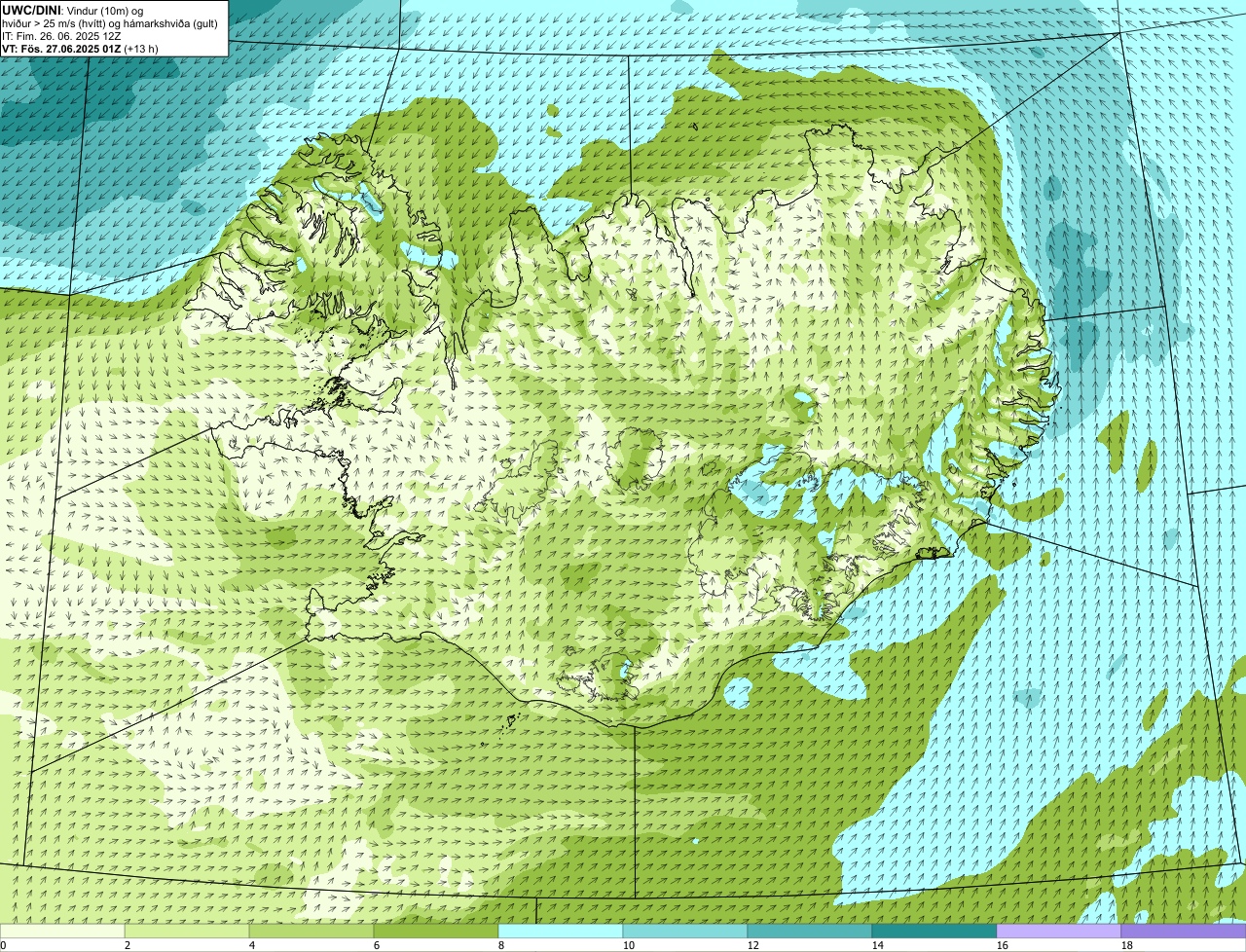The height and width of the screenshot is (952, 1246).
Task: Click the legend scale label "0"
Action: pyautogui.click(x=3, y=945)
